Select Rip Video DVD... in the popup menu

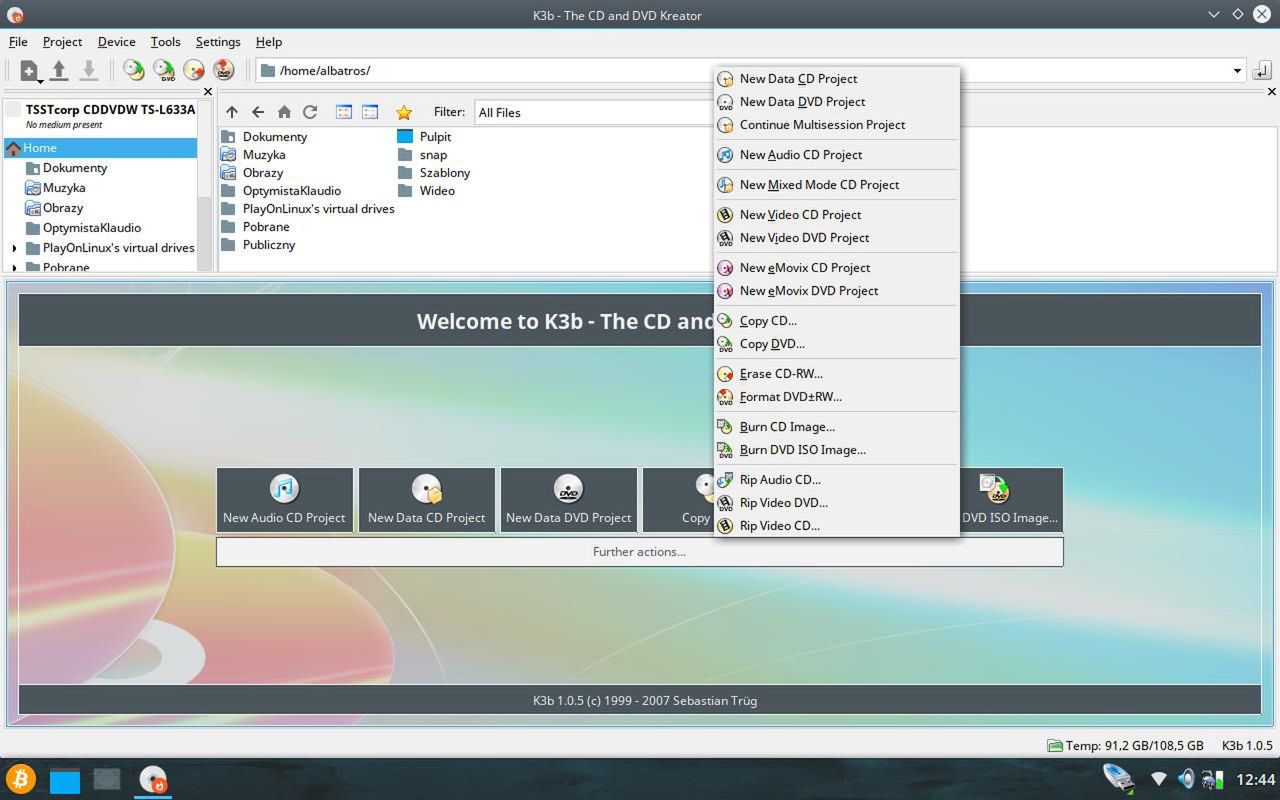837,503
